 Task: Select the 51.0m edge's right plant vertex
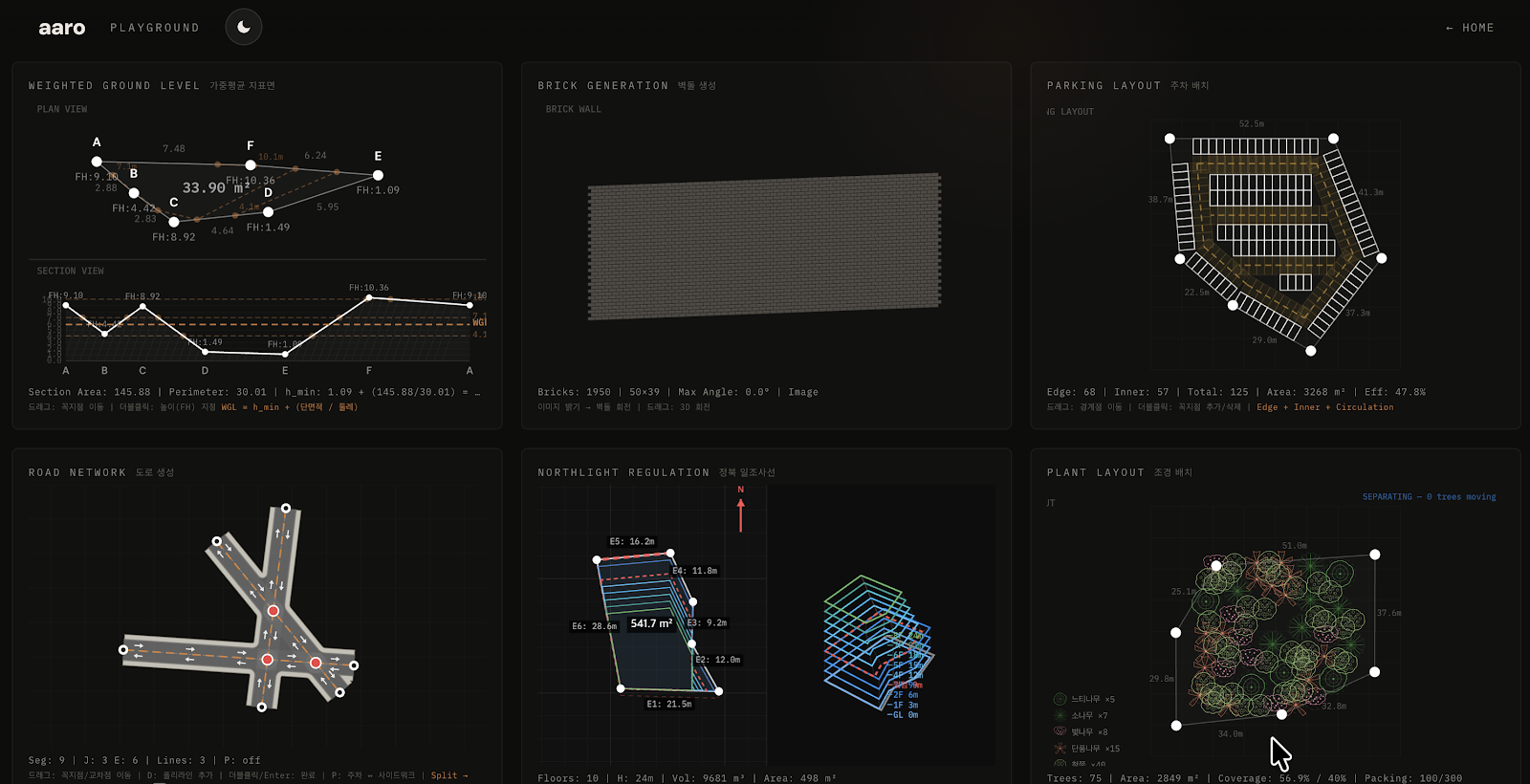(x=1375, y=555)
